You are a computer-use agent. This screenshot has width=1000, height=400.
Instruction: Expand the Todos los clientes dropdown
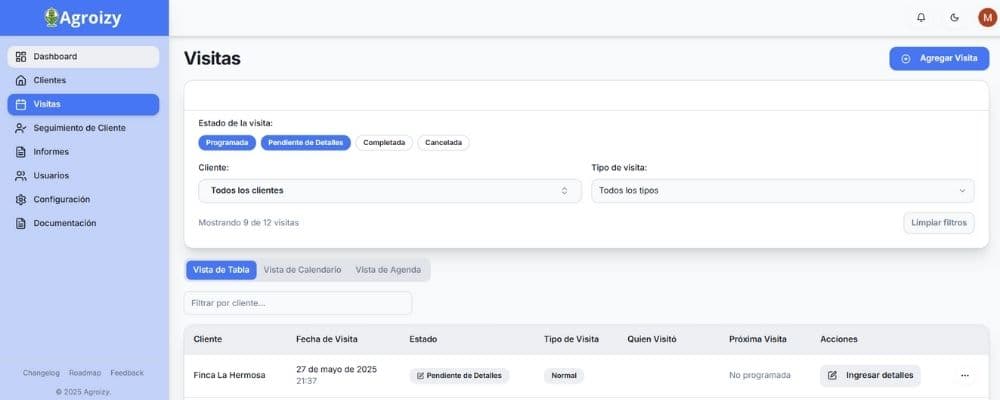390,190
